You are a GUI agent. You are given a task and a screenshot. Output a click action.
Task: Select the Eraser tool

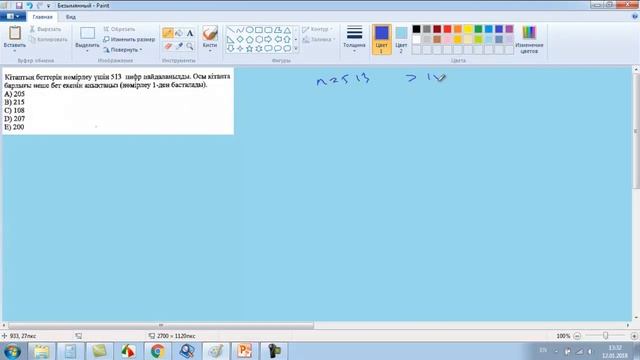pos(168,46)
